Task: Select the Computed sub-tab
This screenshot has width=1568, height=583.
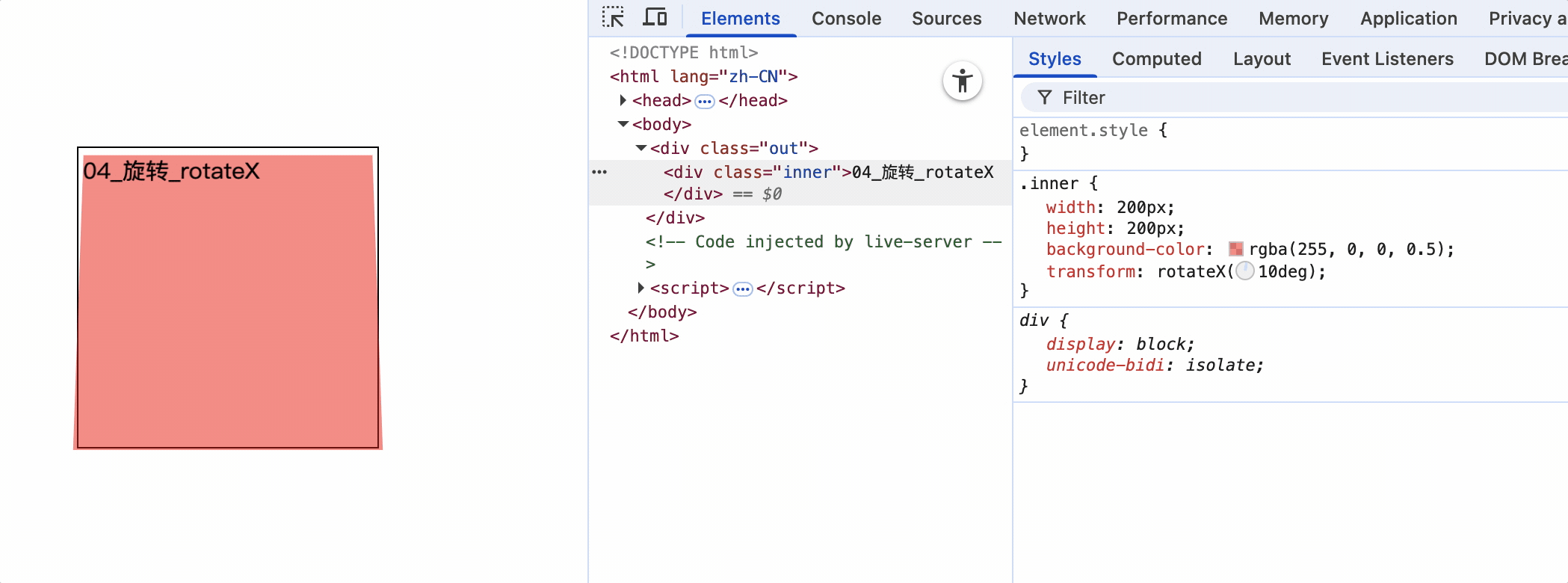Action: (1157, 58)
